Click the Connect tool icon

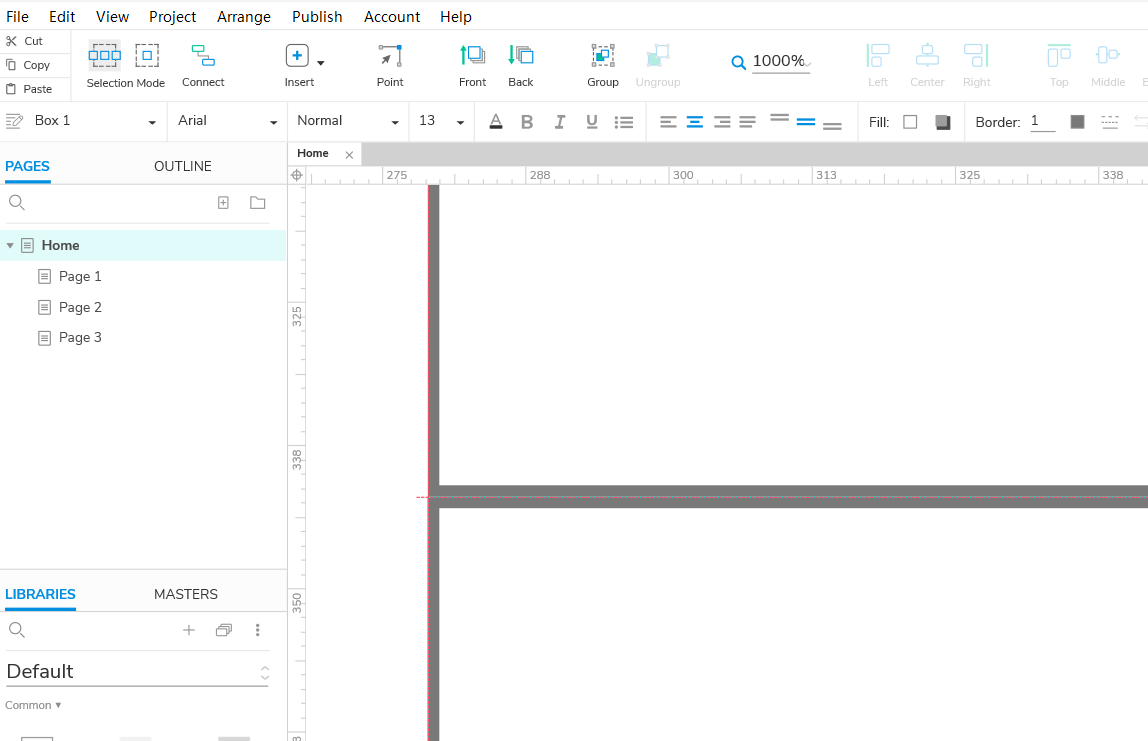[x=203, y=56]
